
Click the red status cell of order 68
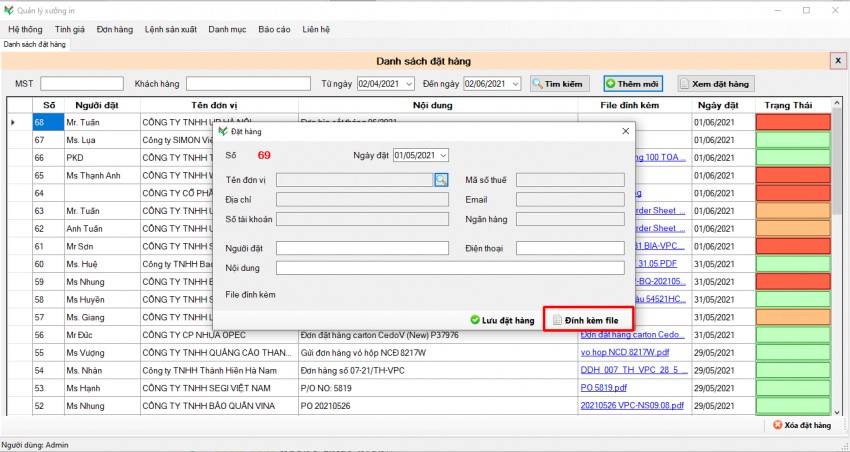pyautogui.click(x=793, y=122)
